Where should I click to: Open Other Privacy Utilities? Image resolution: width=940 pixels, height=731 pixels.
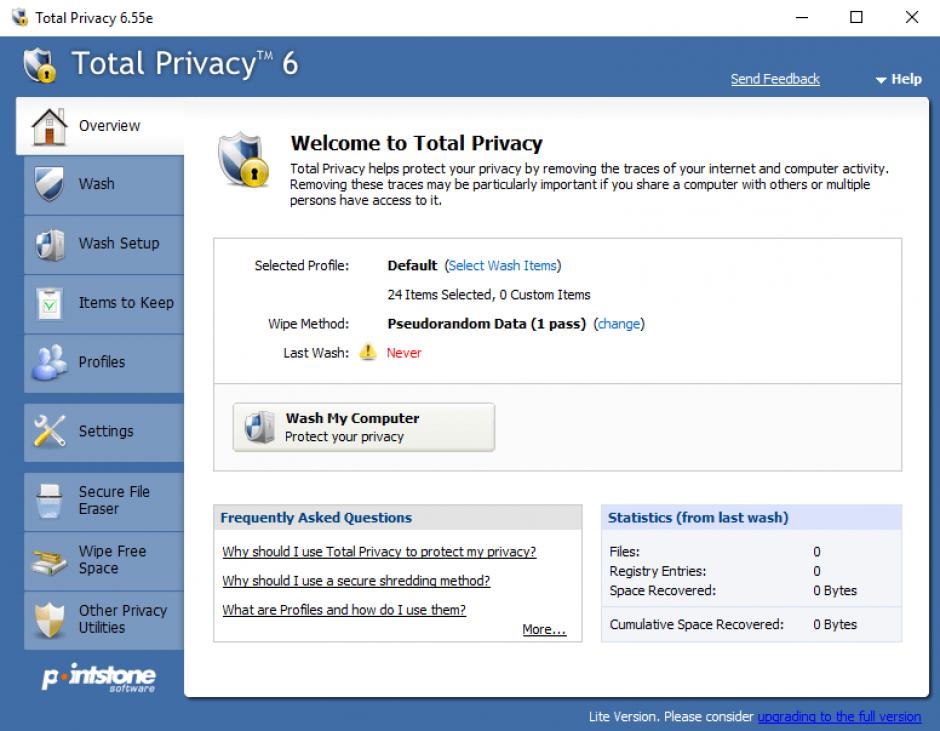104,619
